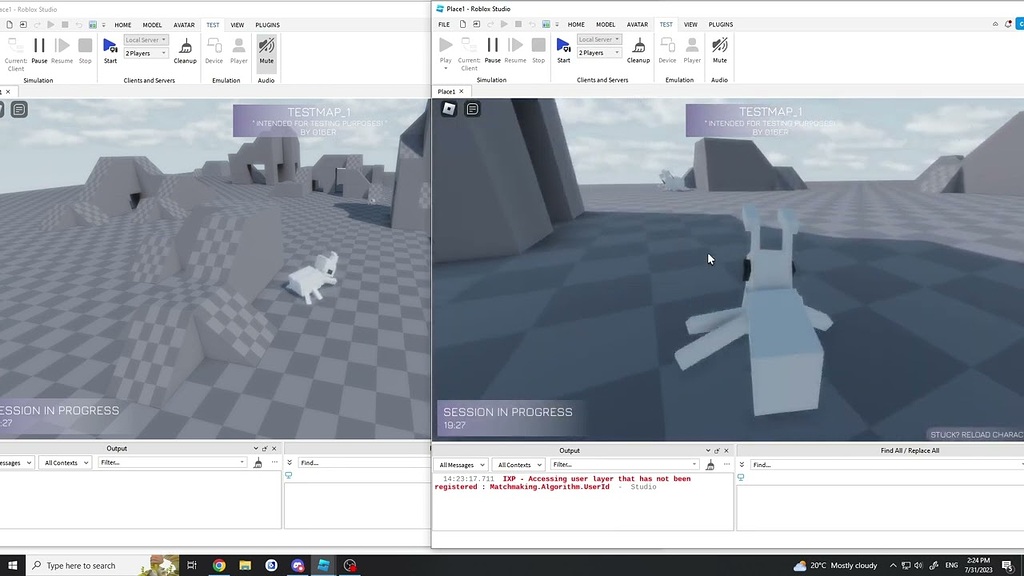Open Device emulation mode

667,48
